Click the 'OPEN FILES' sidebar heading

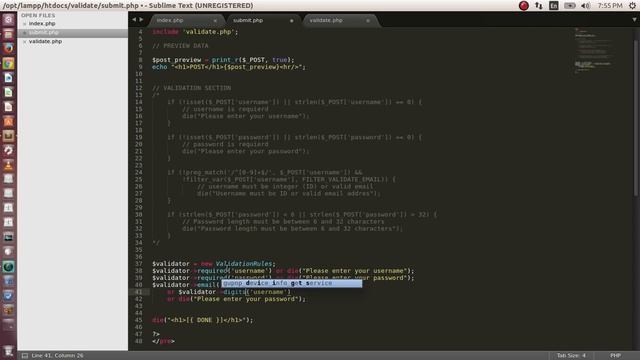point(38,16)
